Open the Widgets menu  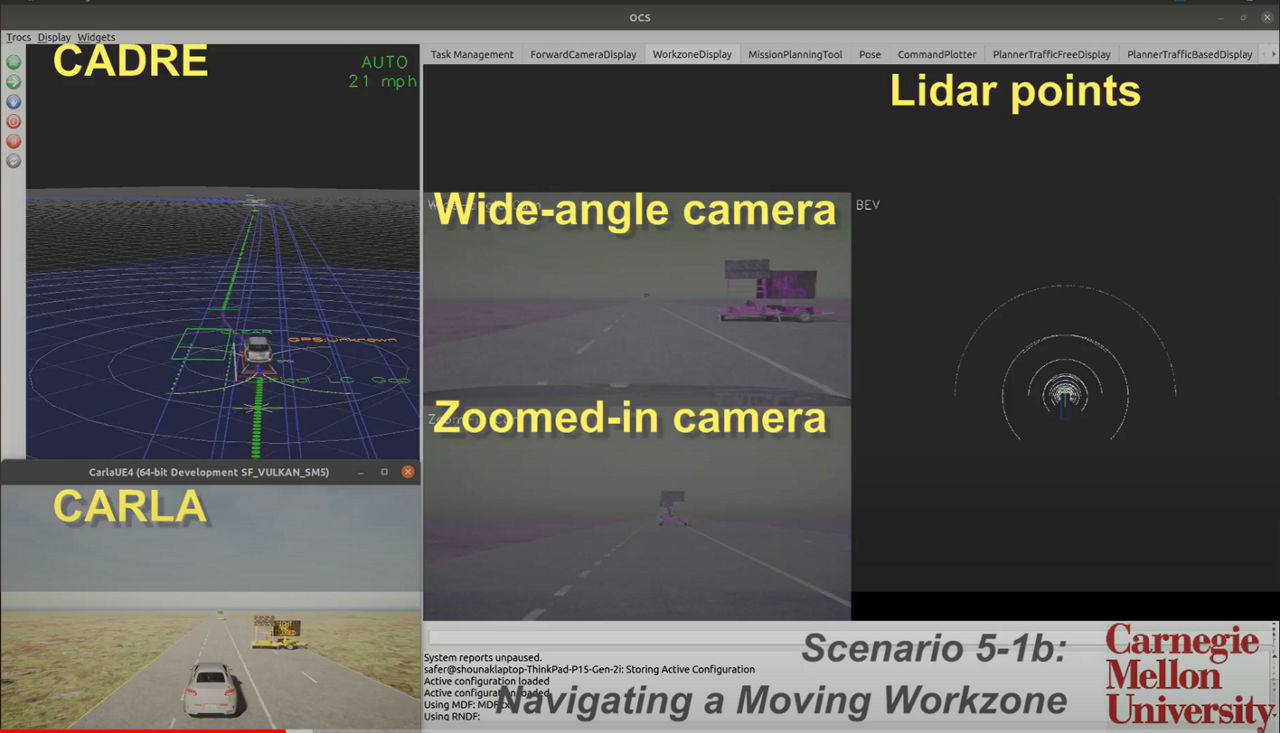point(96,38)
